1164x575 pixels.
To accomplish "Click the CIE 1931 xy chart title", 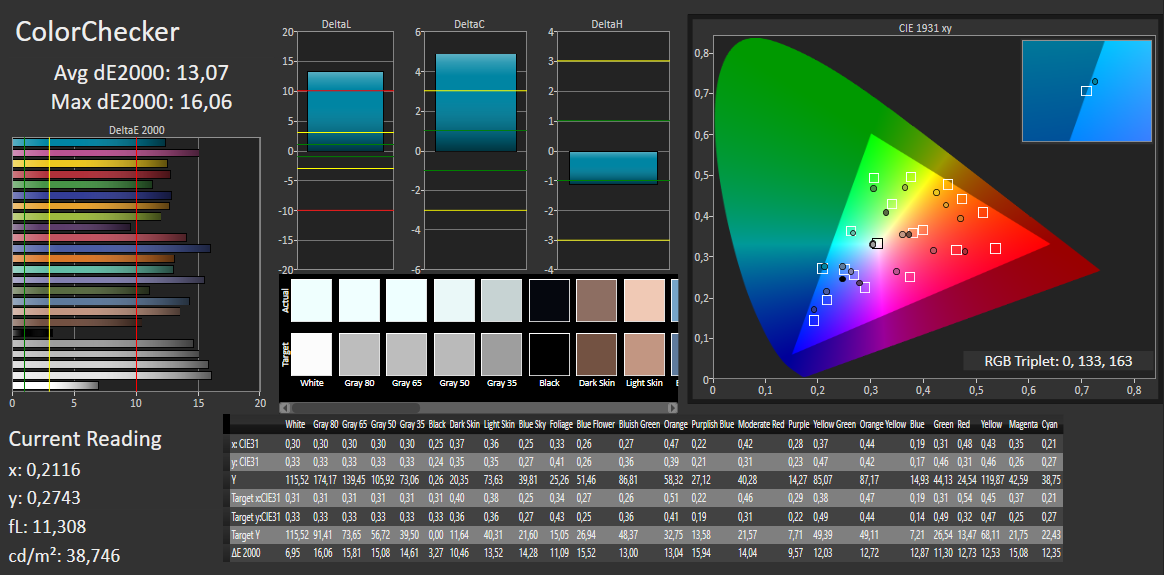I will click(x=925, y=28).
